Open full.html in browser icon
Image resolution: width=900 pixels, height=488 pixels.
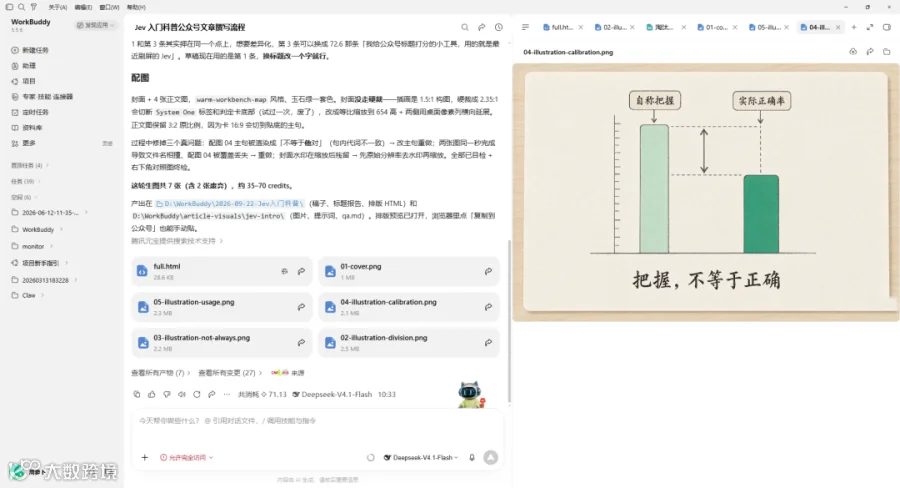tap(284, 271)
